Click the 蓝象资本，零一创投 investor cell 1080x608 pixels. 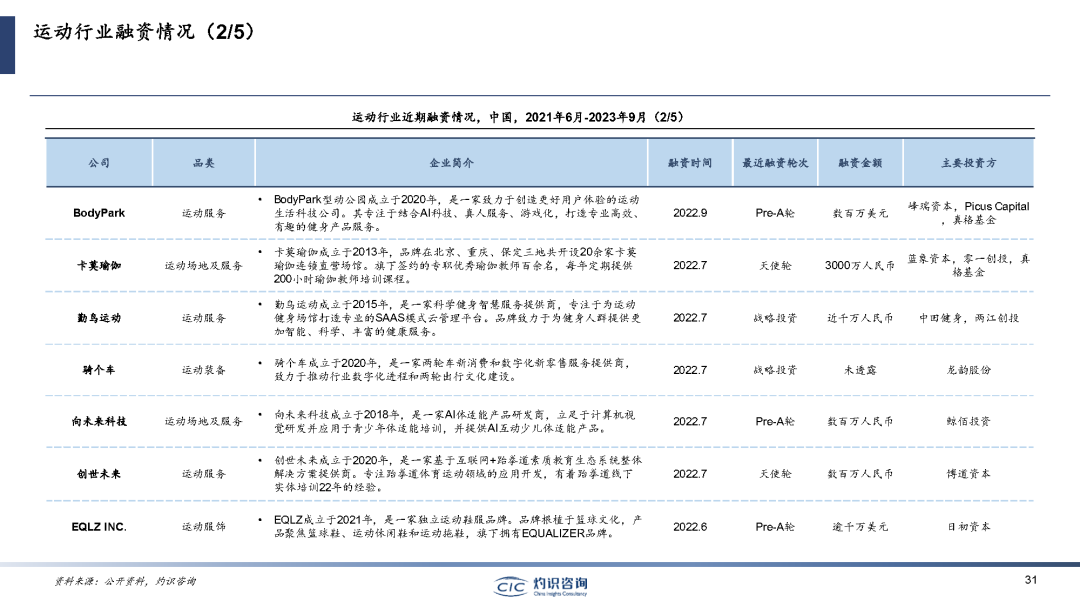click(x=968, y=266)
